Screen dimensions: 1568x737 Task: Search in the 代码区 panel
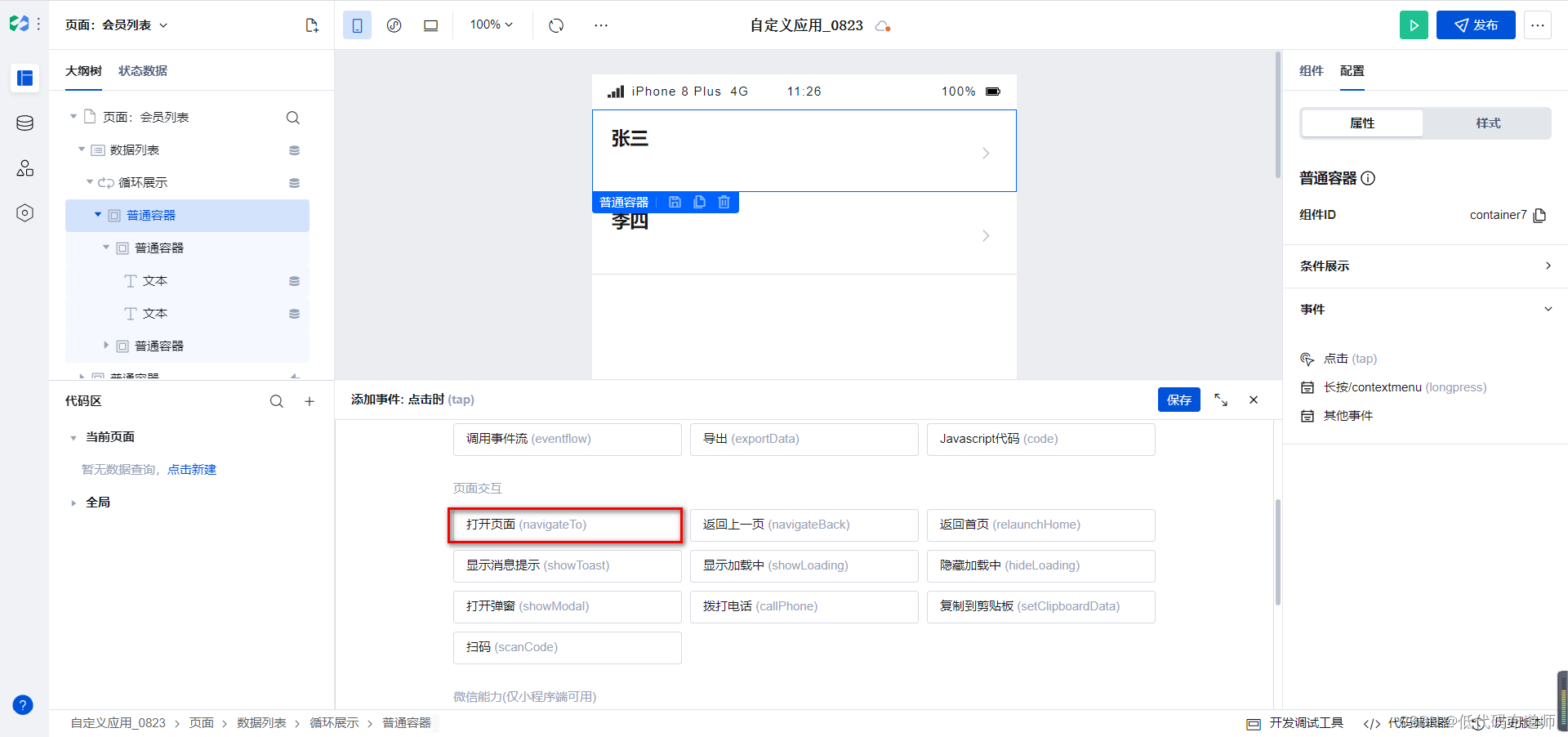277,401
